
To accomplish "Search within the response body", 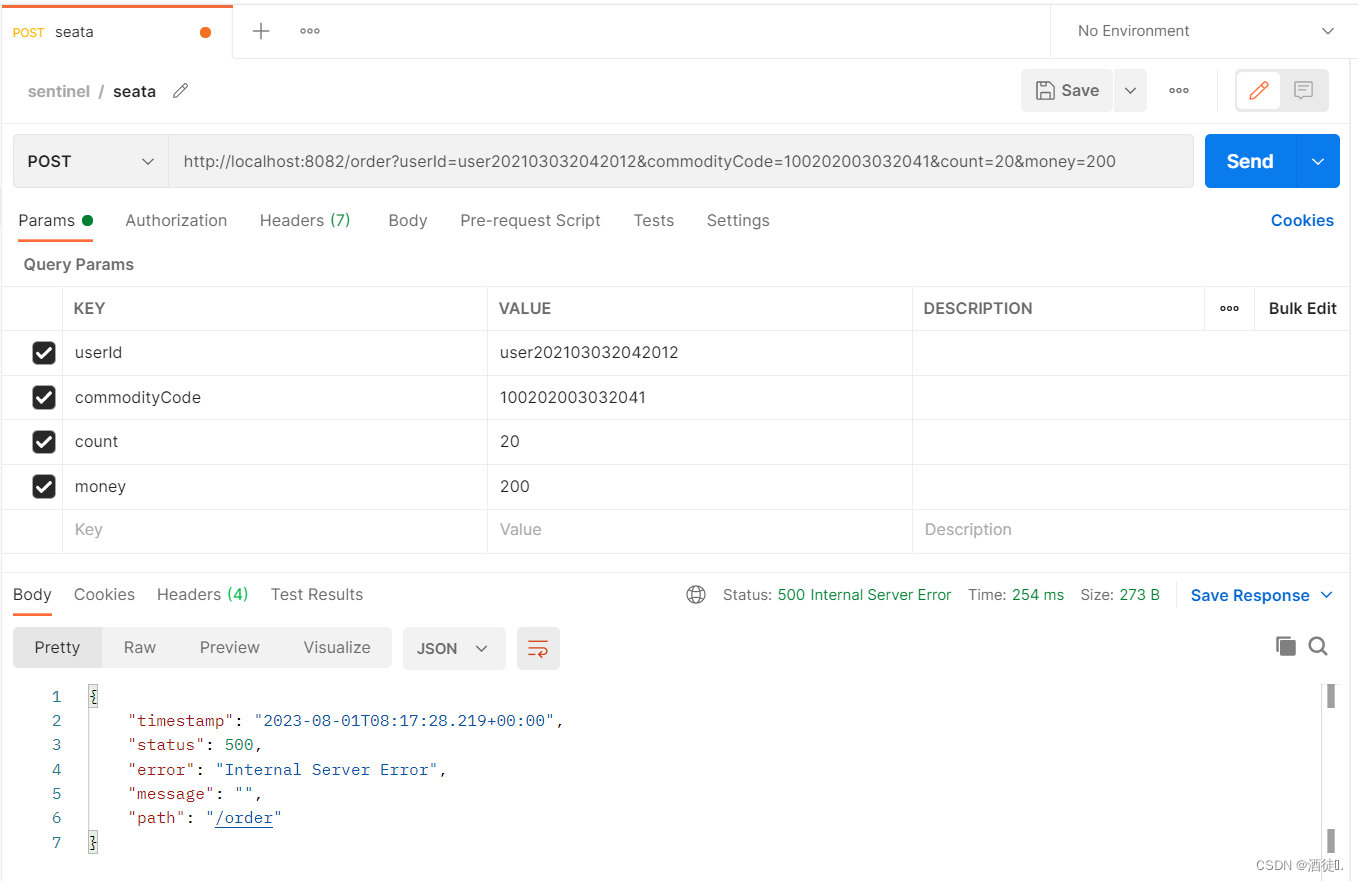I will pos(1318,646).
